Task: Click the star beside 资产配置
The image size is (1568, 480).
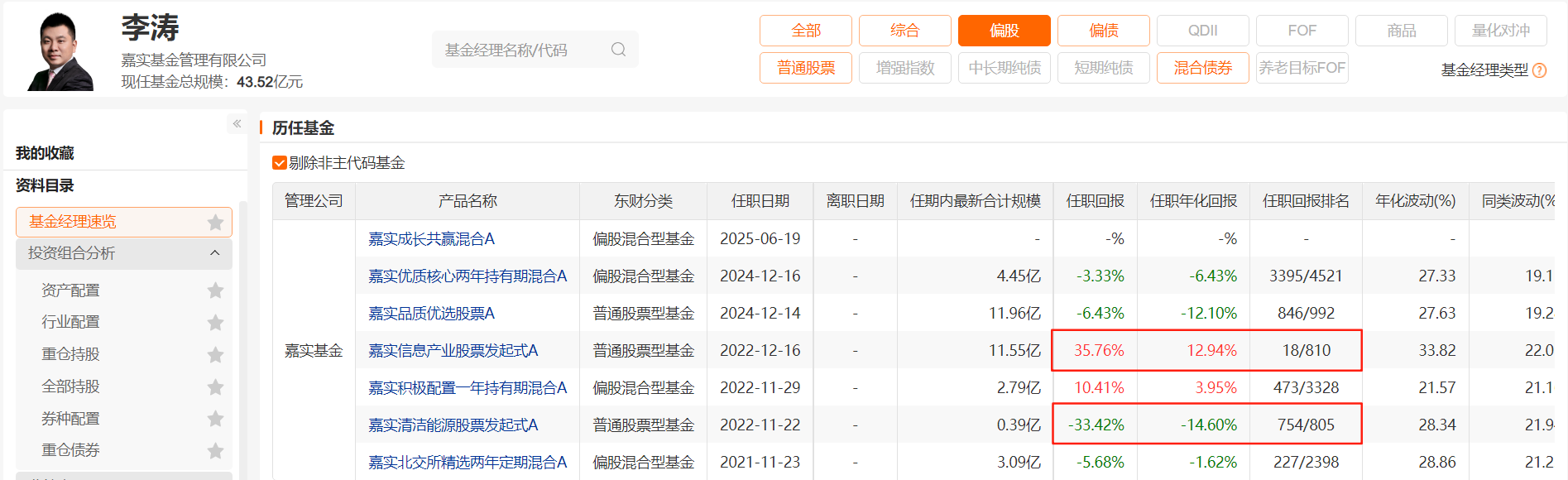Action: click(215, 290)
